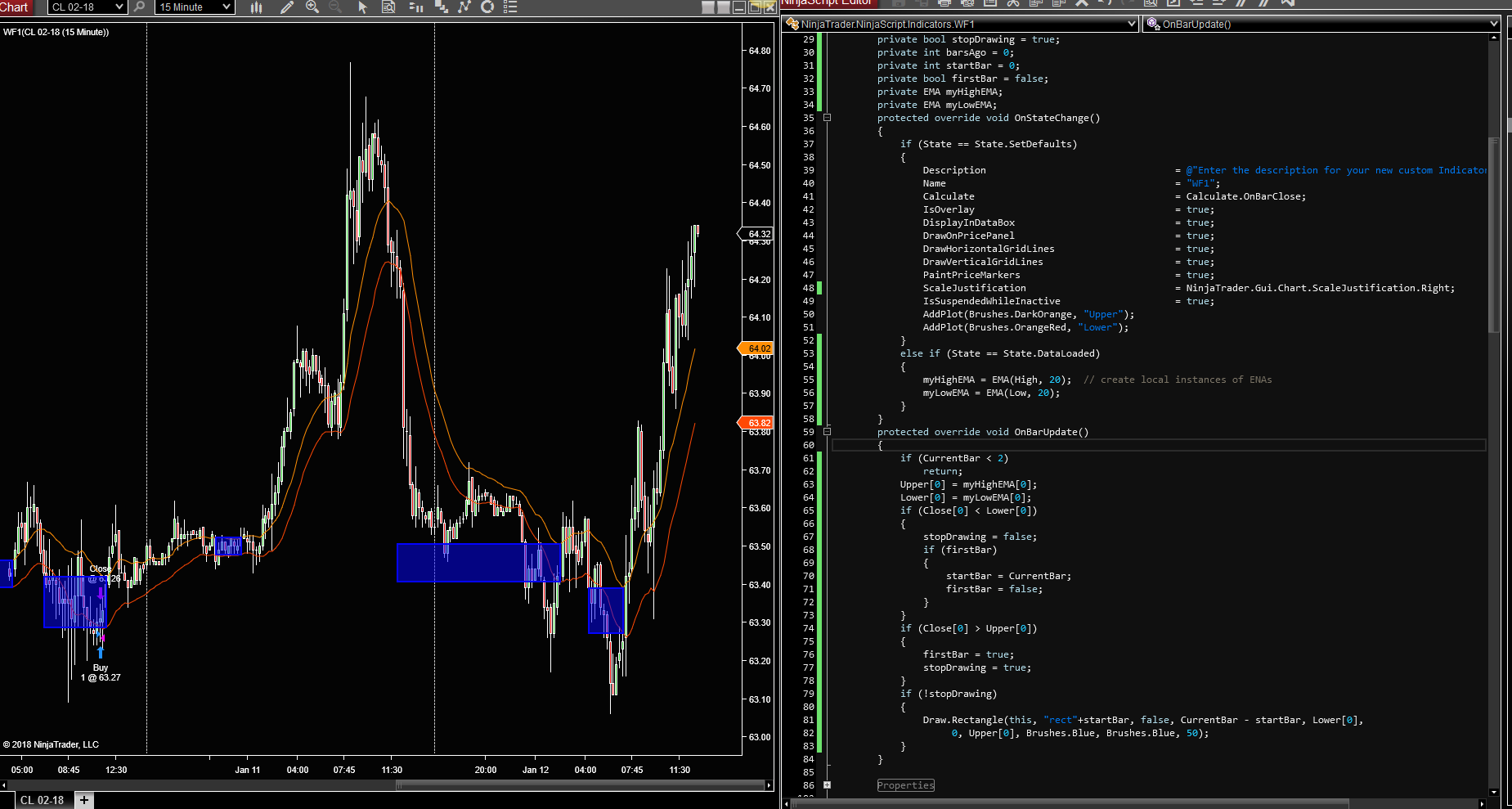Select the cursor pointer tool icon
Image resolution: width=1512 pixels, height=809 pixels.
coord(363,7)
